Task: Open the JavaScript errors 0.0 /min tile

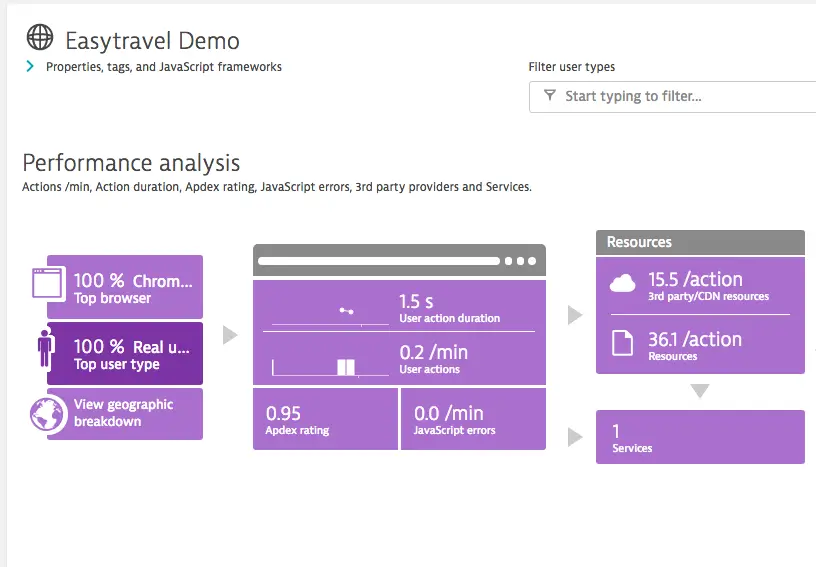Action: [474, 419]
